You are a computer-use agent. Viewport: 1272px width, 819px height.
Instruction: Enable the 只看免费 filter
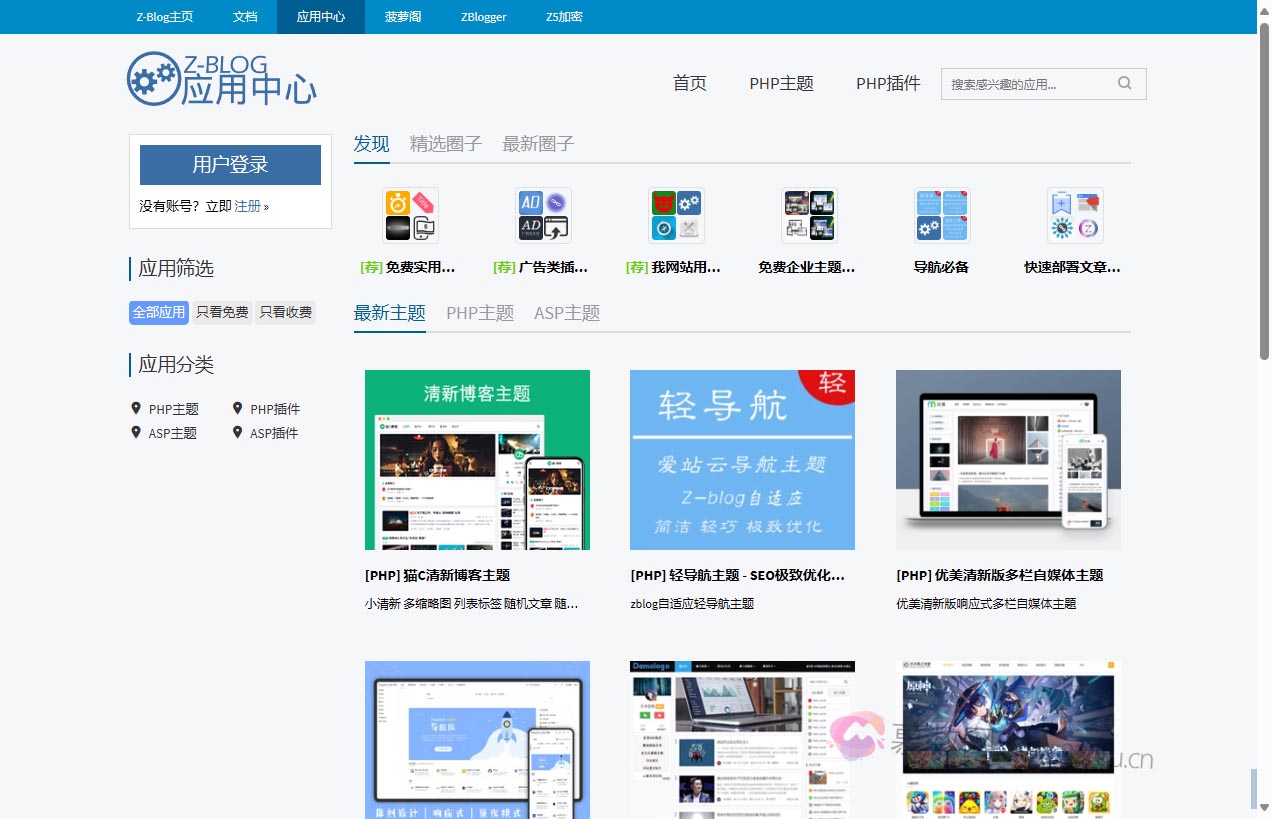221,312
